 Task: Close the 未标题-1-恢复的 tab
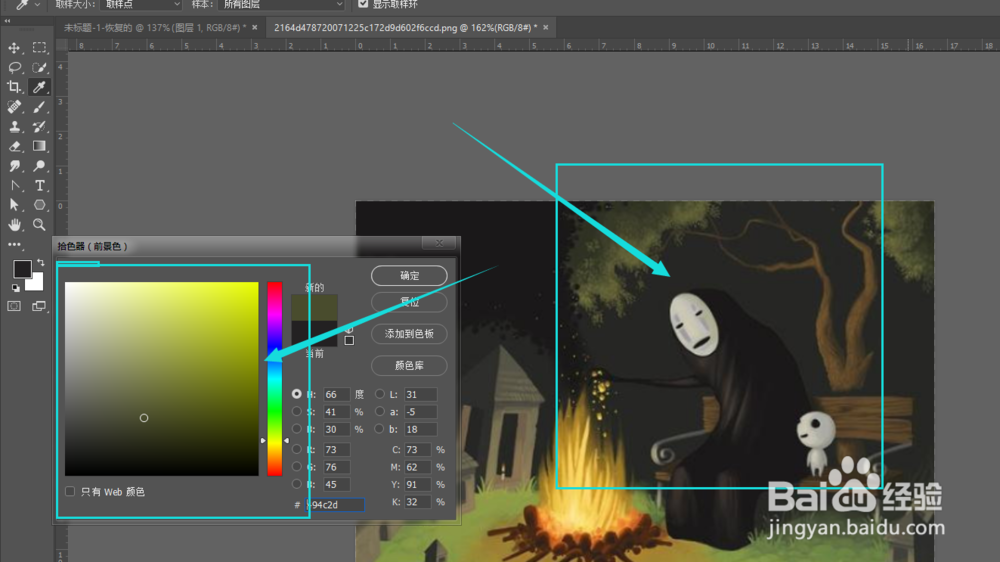[x=254, y=27]
